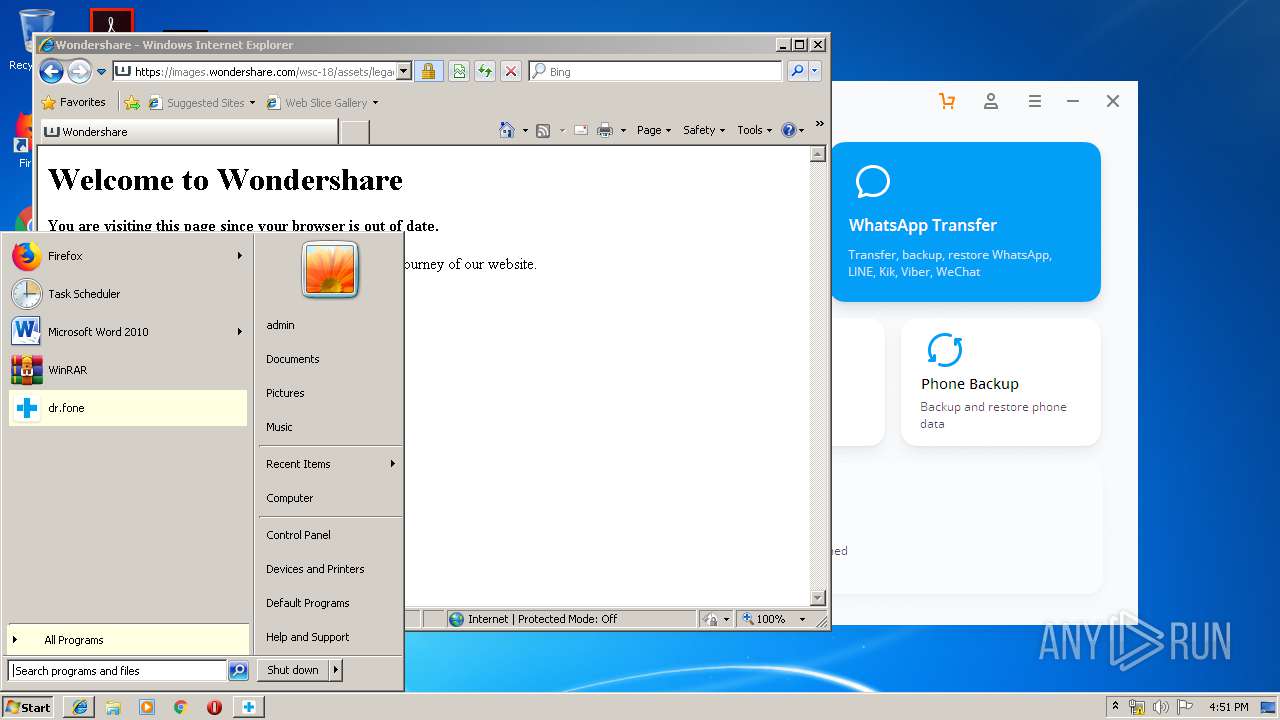Image resolution: width=1280 pixels, height=720 pixels.
Task: Open the Phone Backup card
Action: [x=1001, y=382]
